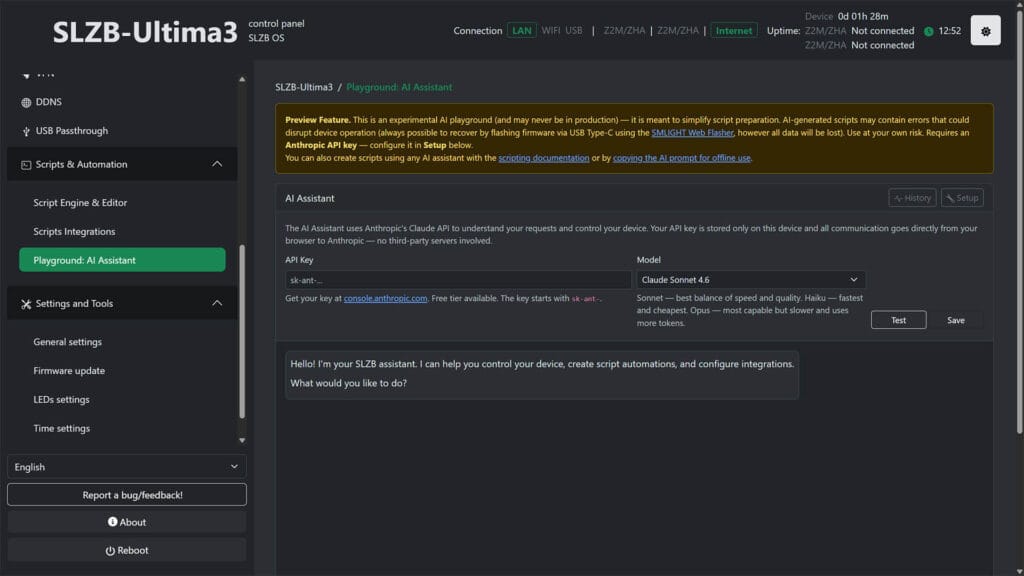Toggle the Internet connection status indicator

[x=734, y=31]
